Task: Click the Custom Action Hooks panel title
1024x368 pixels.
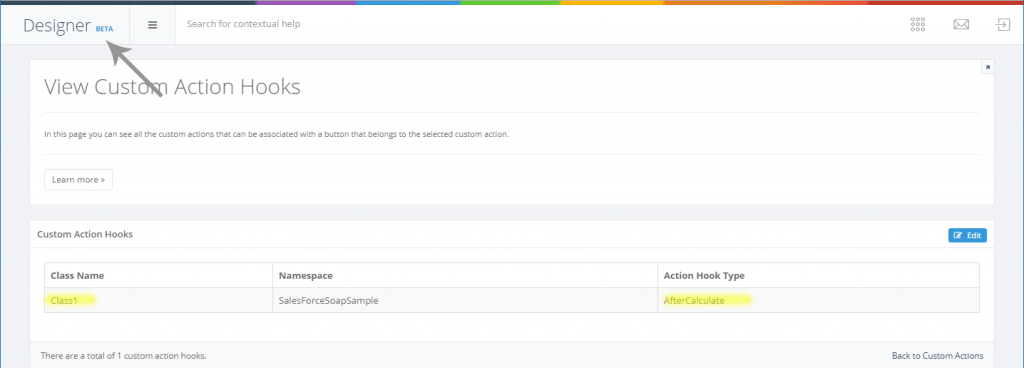Action: coord(85,234)
